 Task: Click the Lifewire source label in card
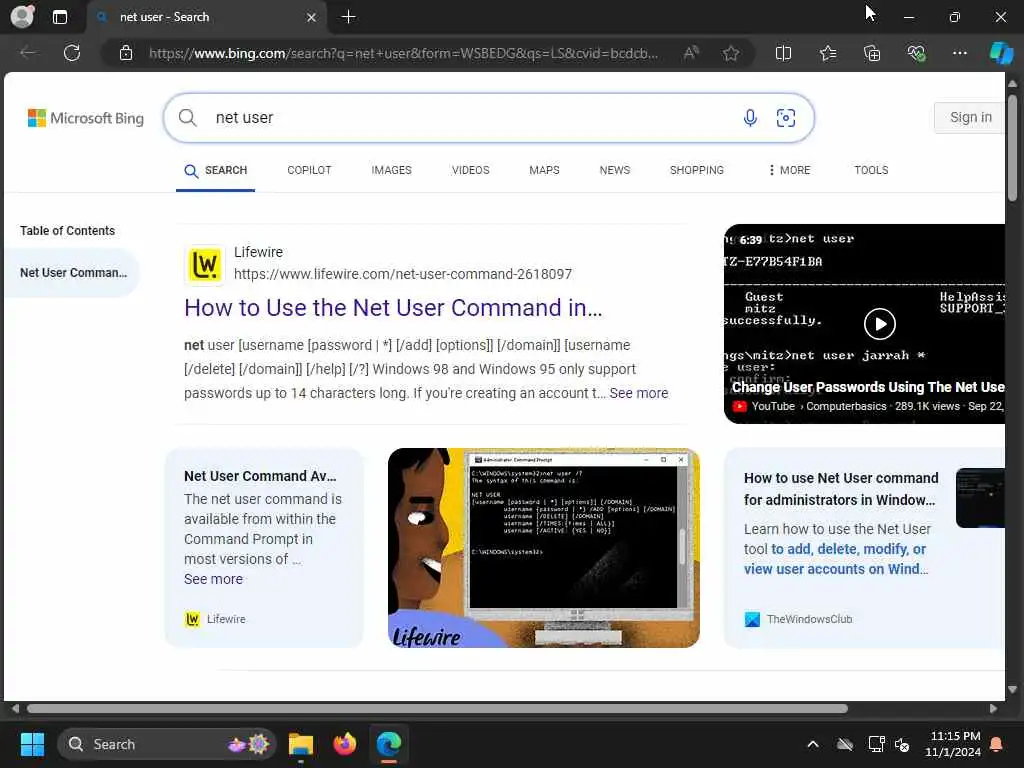tap(216, 619)
